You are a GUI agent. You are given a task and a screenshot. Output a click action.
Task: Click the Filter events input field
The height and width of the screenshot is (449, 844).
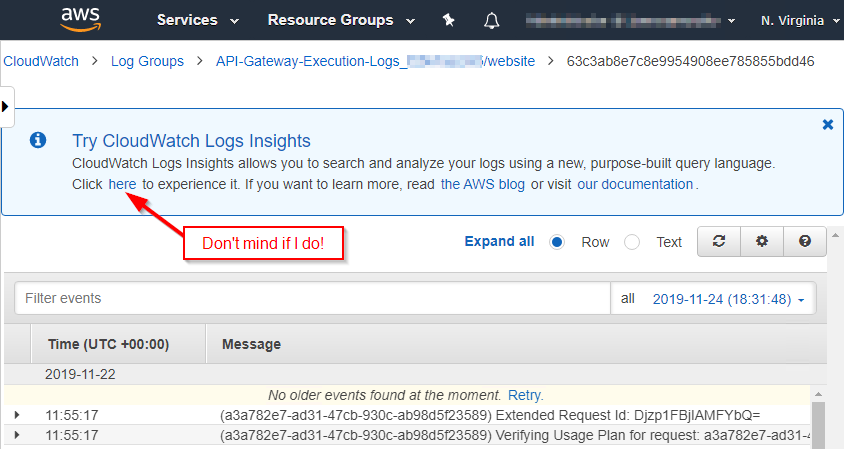312,298
